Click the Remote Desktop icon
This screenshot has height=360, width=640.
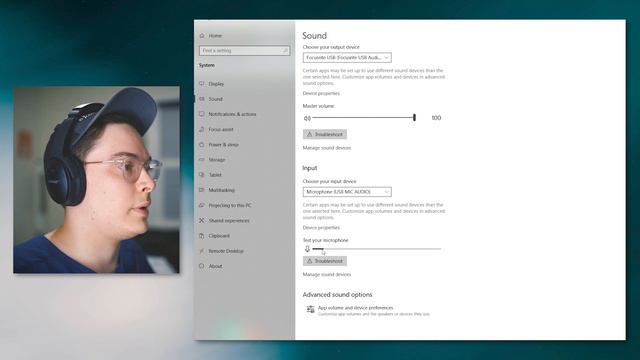(202, 251)
